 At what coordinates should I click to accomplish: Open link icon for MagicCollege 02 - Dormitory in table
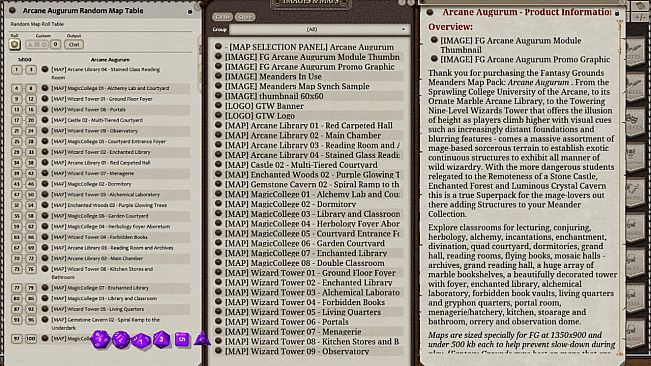pyautogui.click(x=45, y=184)
